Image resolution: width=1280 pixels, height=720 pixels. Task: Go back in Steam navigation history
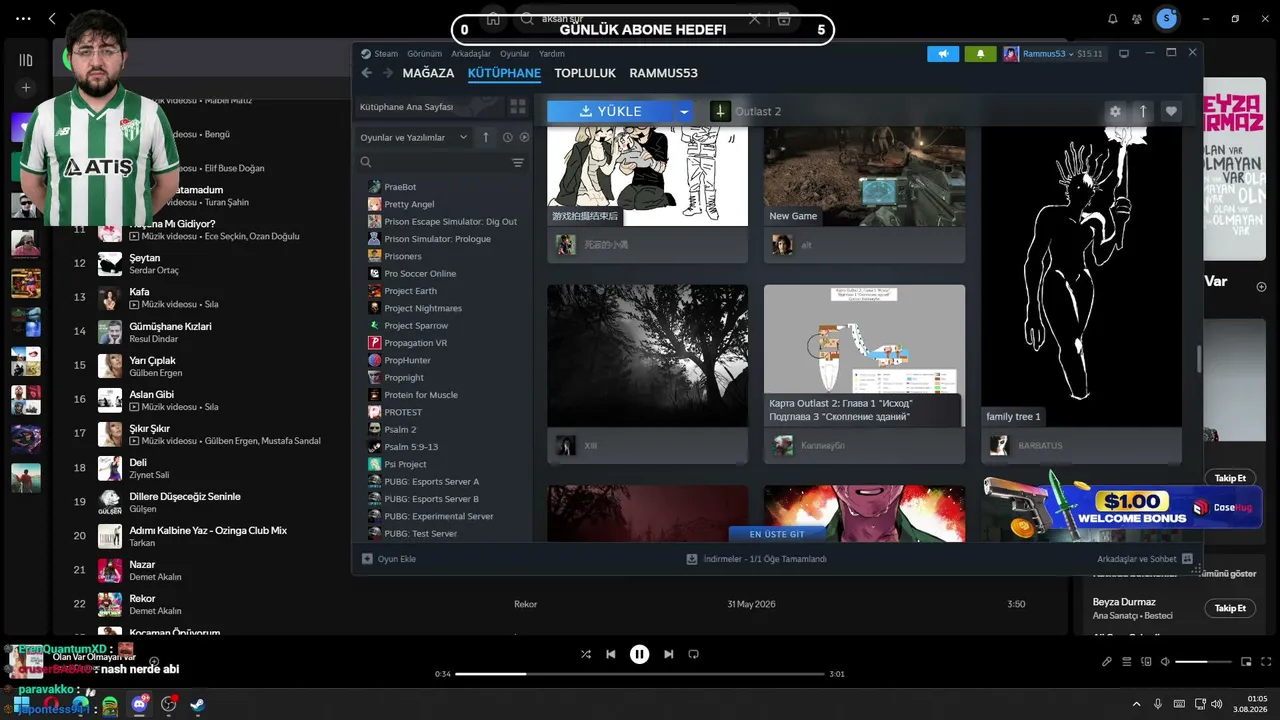tap(366, 73)
